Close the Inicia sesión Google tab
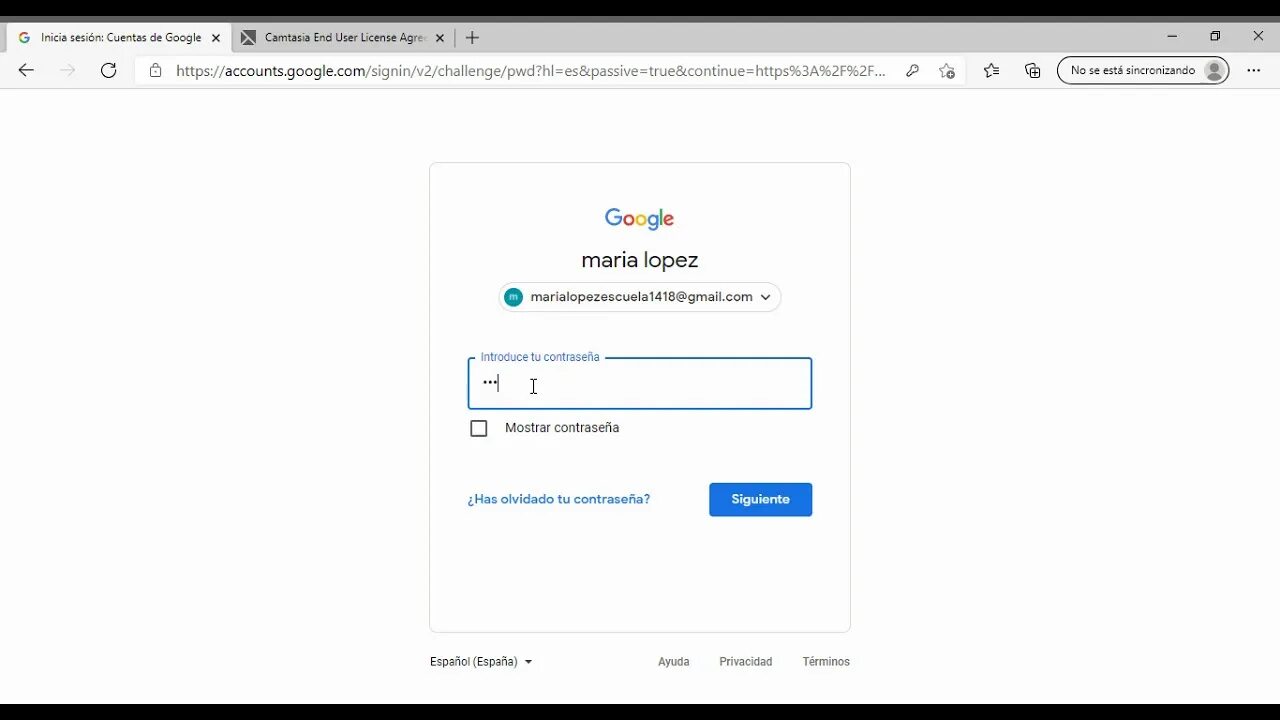The width and height of the screenshot is (1280, 720). point(216,38)
